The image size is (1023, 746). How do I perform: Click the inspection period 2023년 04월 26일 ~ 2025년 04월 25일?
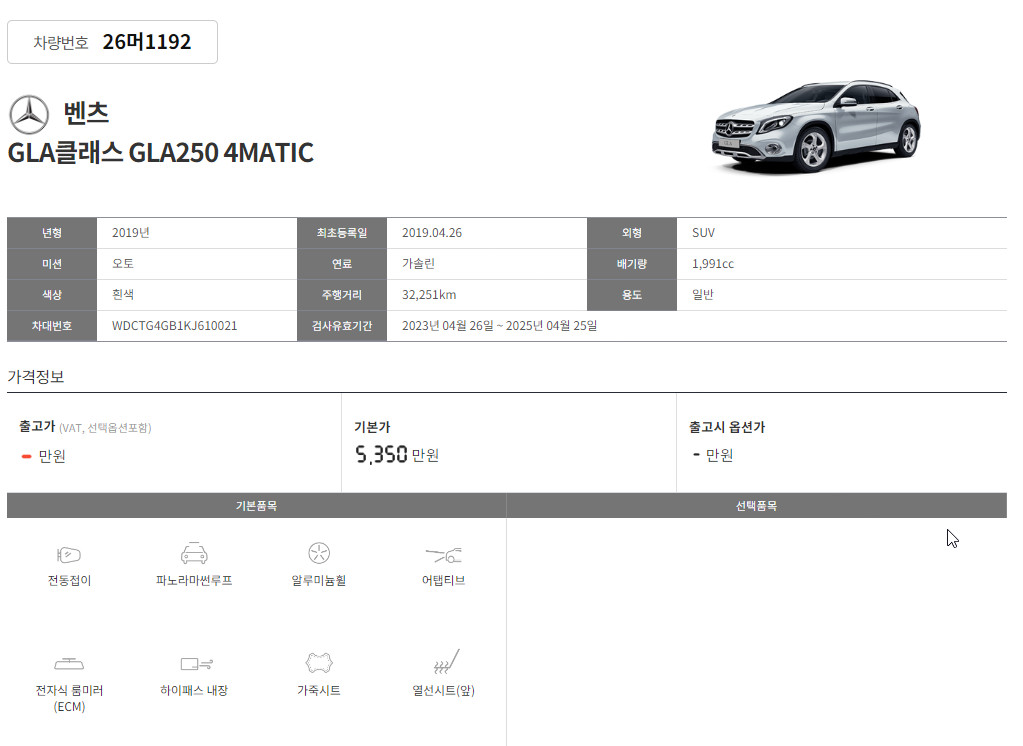click(499, 326)
